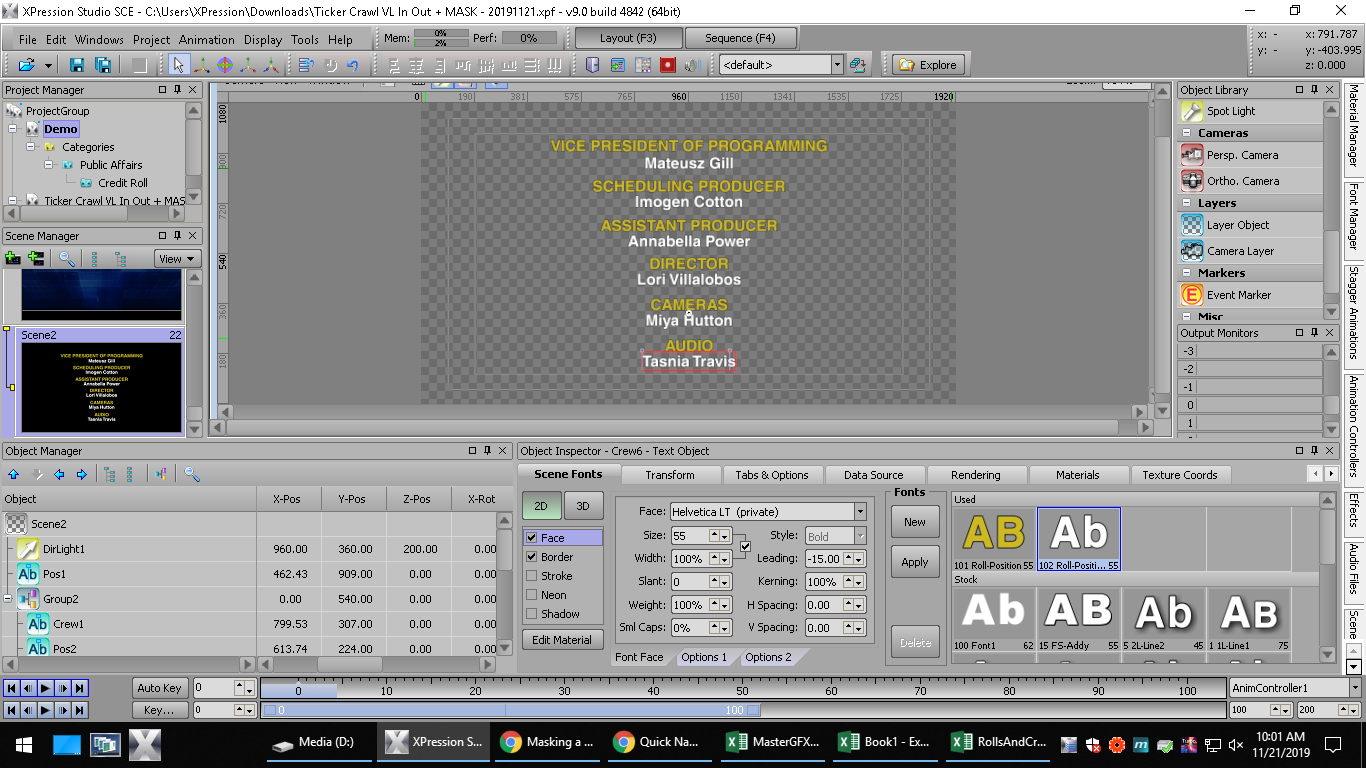
Task: Toggle the Face checkbox
Action: [532, 538]
